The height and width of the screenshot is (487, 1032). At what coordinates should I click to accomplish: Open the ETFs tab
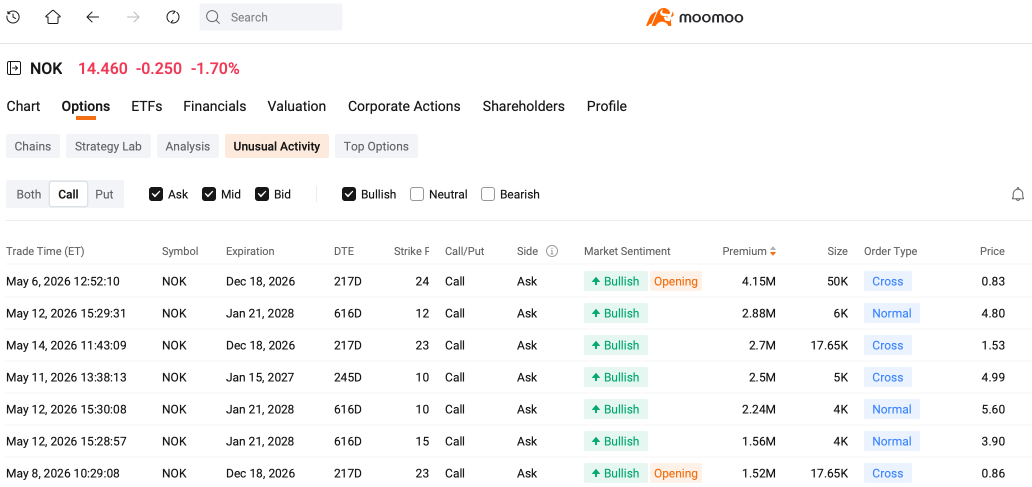(x=147, y=106)
